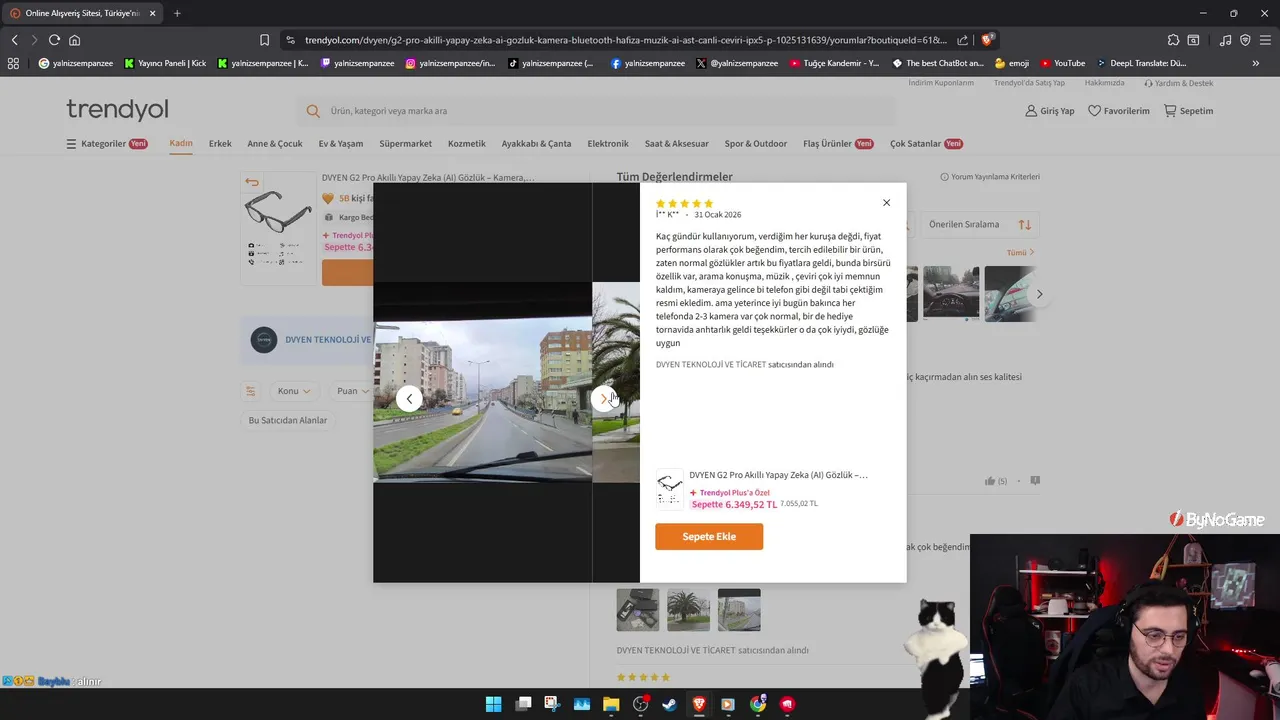This screenshot has height=720, width=1280.
Task: Open Flaş Ürünler category
Action: (x=838, y=144)
